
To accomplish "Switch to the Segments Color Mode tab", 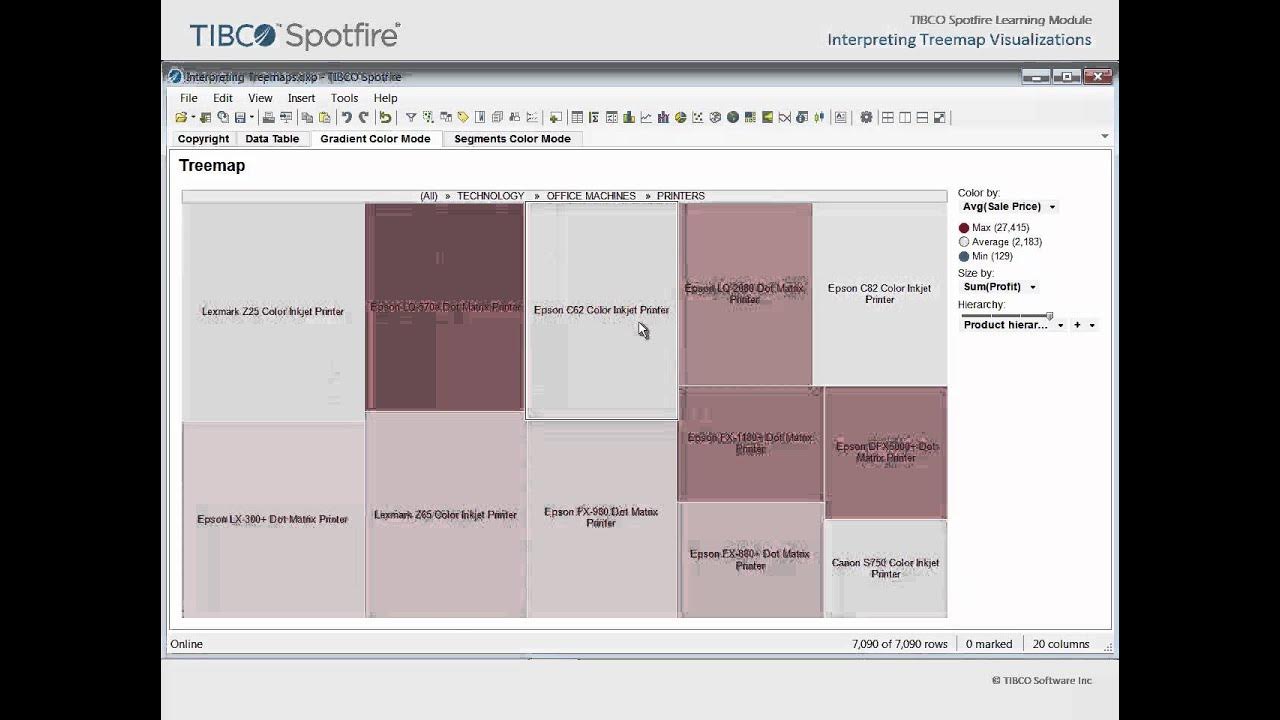I will (512, 139).
